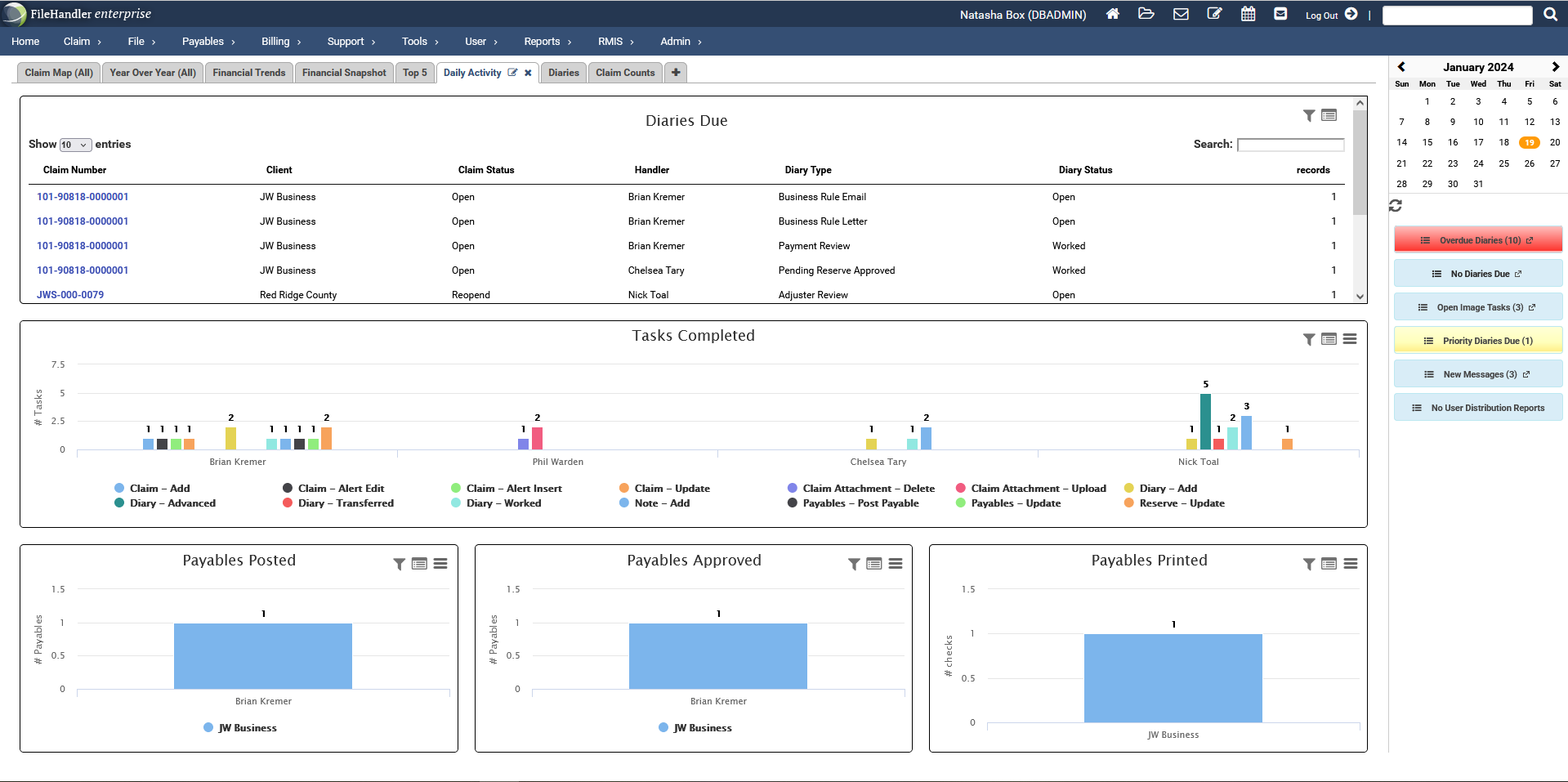Click the Home icon in the top bar
This screenshot has width=1568, height=782.
click(x=1112, y=14)
